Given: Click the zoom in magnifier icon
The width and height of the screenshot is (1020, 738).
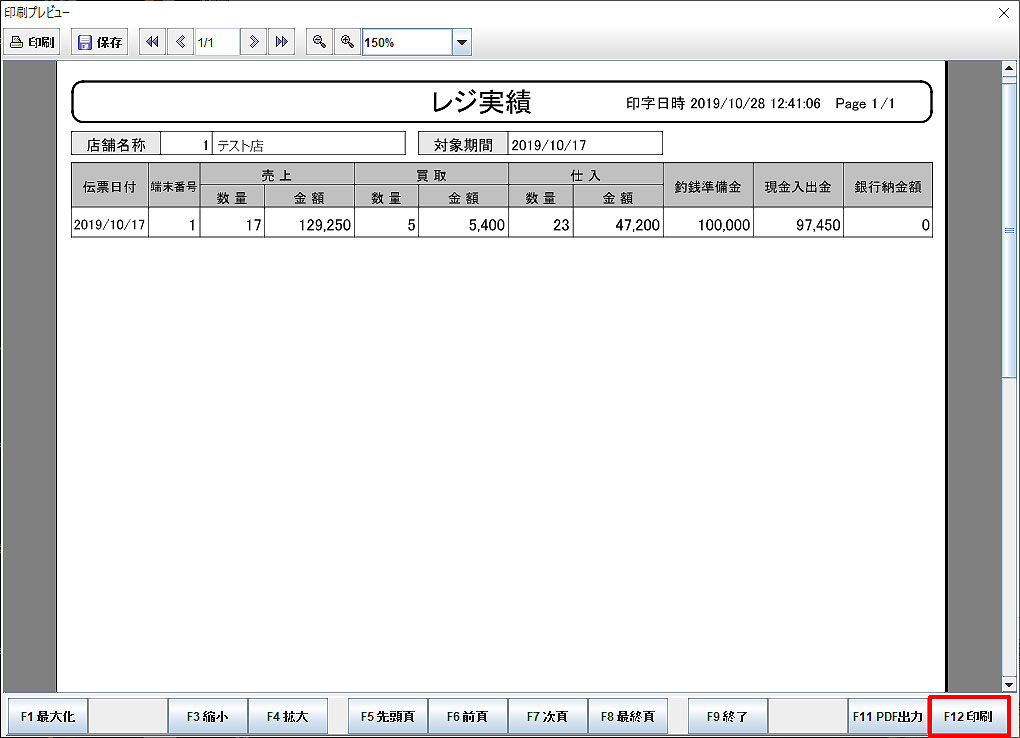Looking at the screenshot, I should point(347,42).
